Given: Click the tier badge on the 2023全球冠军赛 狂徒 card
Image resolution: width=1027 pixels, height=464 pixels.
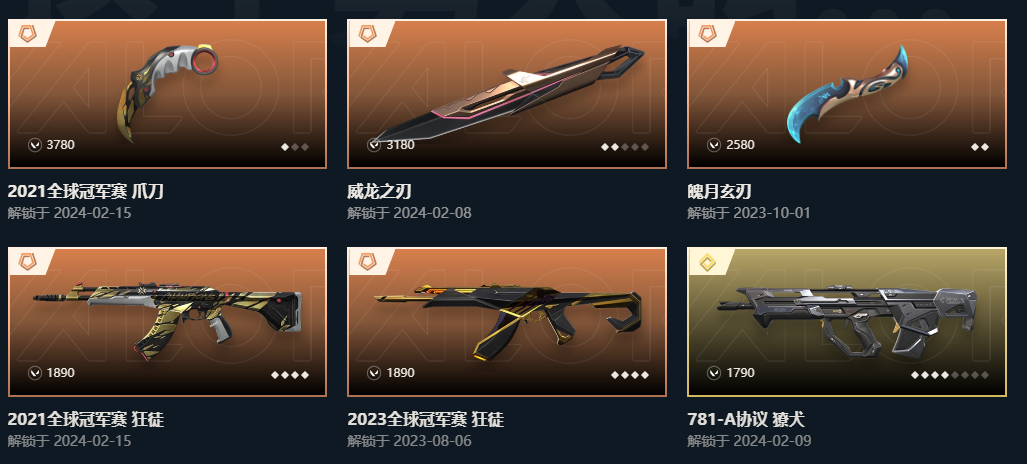Looking at the screenshot, I should 367,263.
